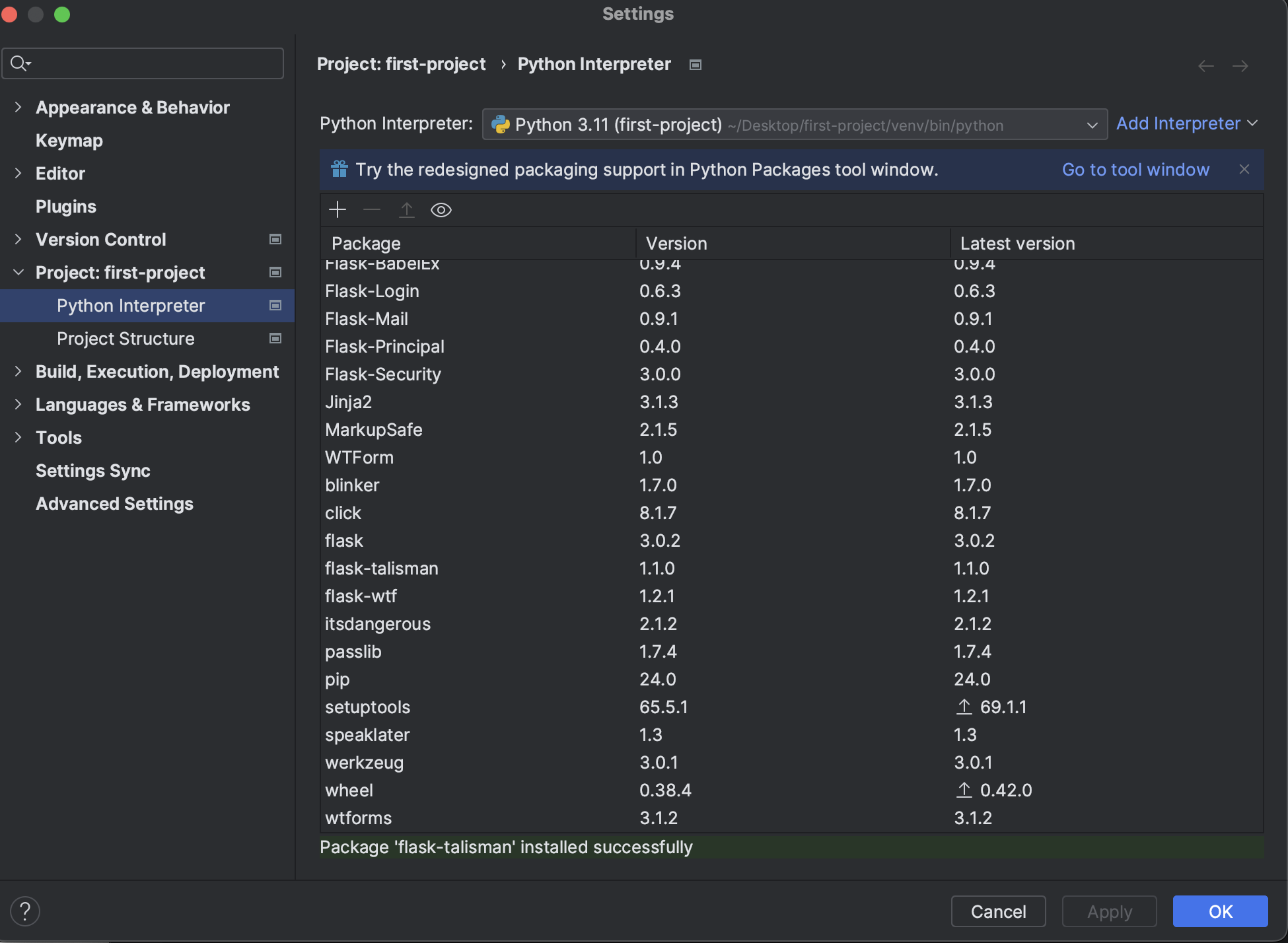Expand Build, Execution, Deployment section
The height and width of the screenshot is (943, 1288).
point(18,371)
